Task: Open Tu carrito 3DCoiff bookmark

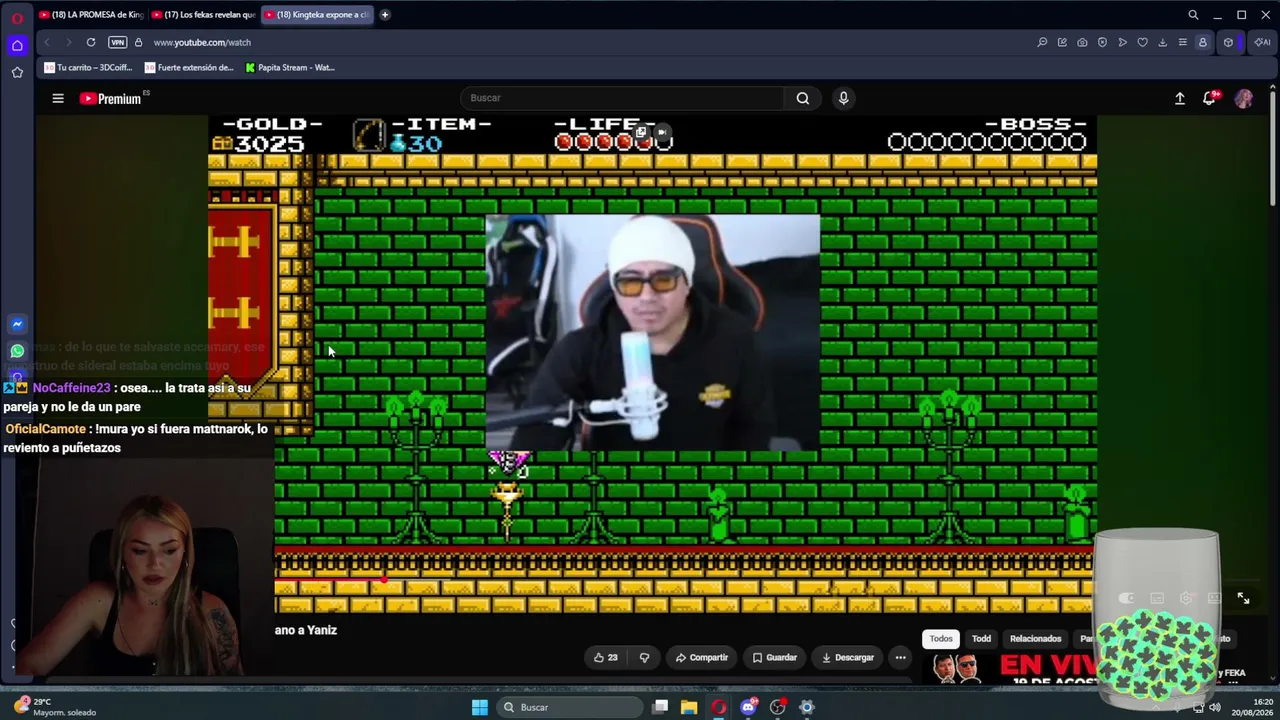Action: (x=90, y=67)
